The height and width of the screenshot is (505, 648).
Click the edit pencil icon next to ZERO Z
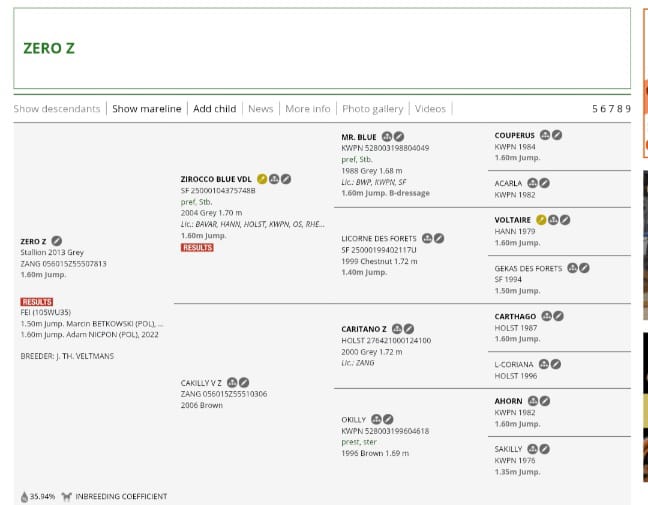tap(57, 241)
